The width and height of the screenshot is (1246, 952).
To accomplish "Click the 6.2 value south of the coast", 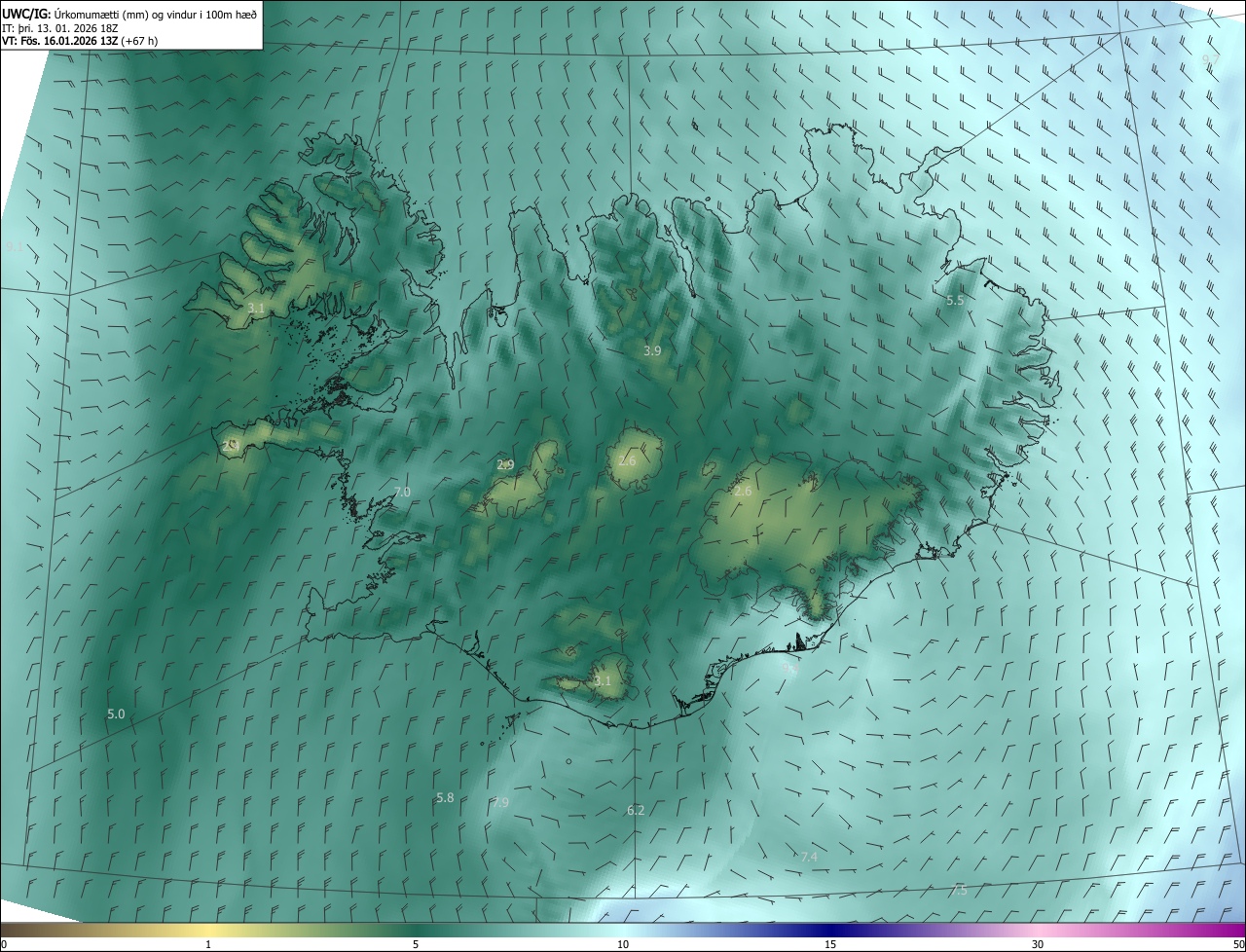I will 636,810.
